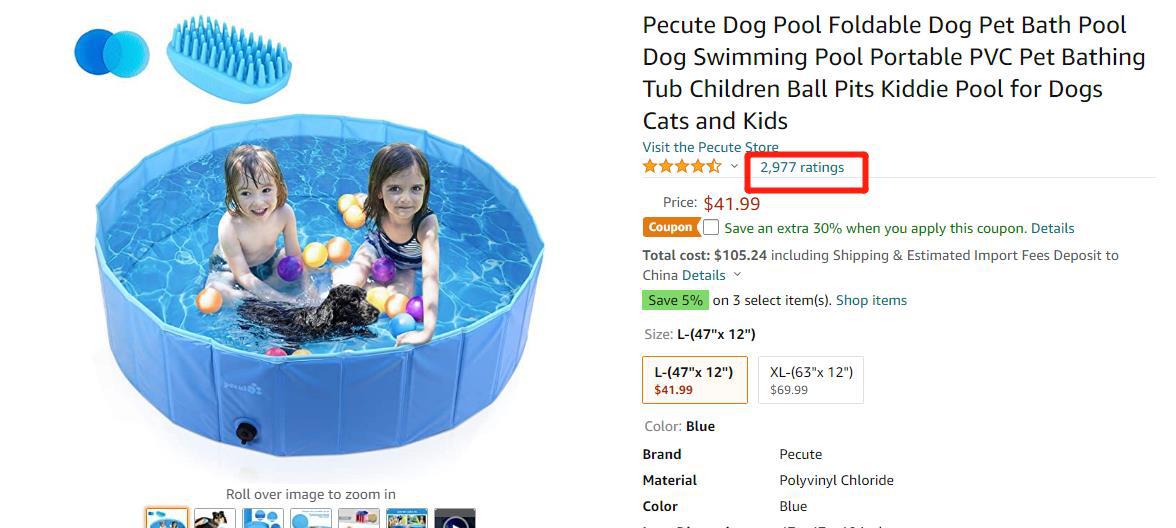Screen dimensions: 1176x528
Task: Select the L-(47"x 12") size option
Action: [694, 380]
